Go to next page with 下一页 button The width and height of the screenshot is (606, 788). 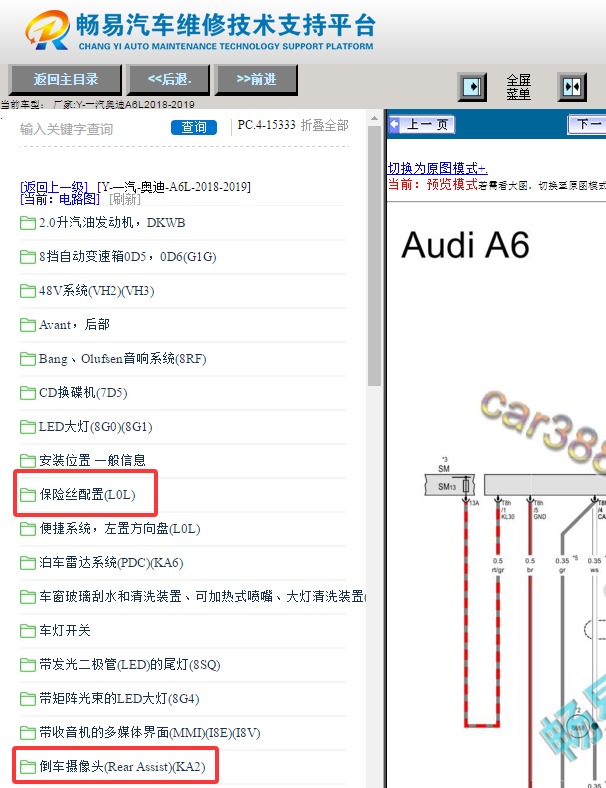587,124
